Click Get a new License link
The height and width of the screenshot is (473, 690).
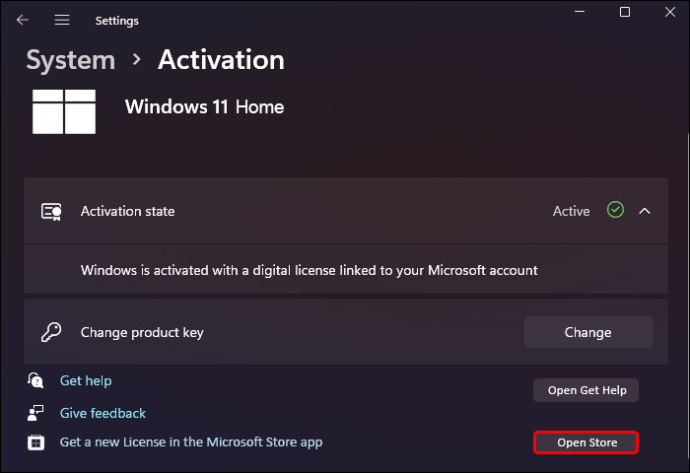click(191, 442)
